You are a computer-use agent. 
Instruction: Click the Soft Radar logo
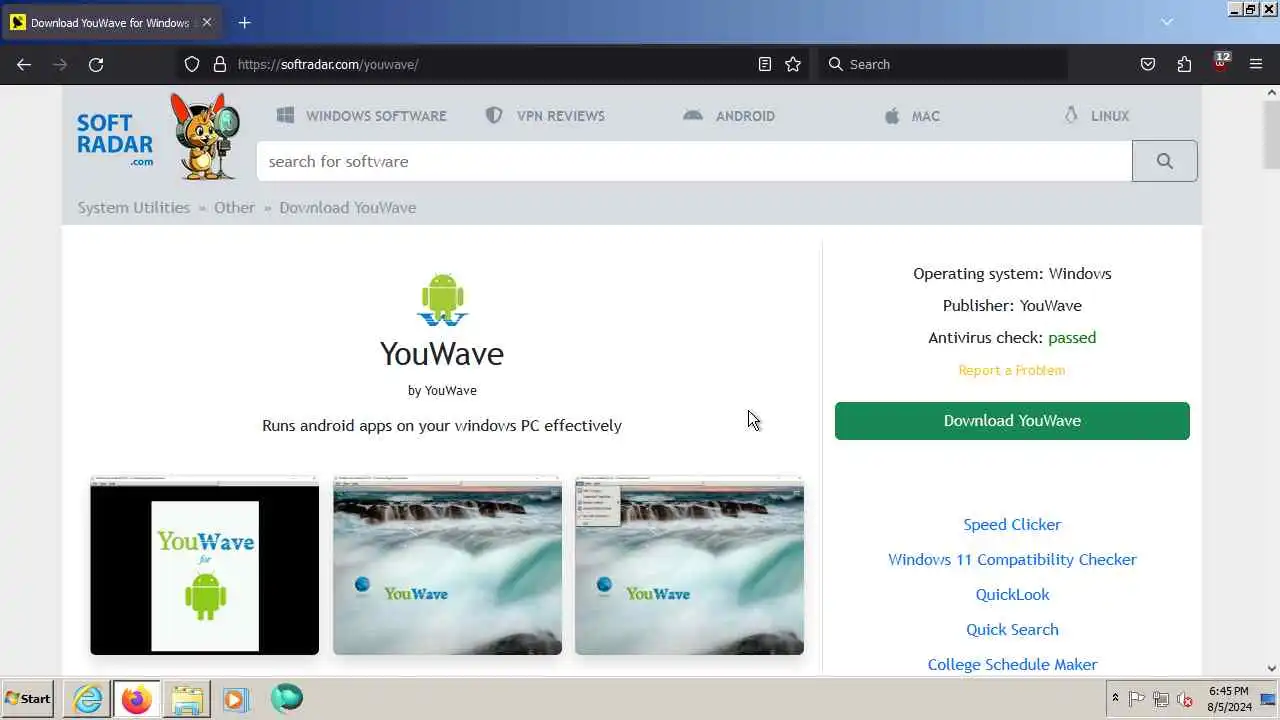(x=115, y=139)
